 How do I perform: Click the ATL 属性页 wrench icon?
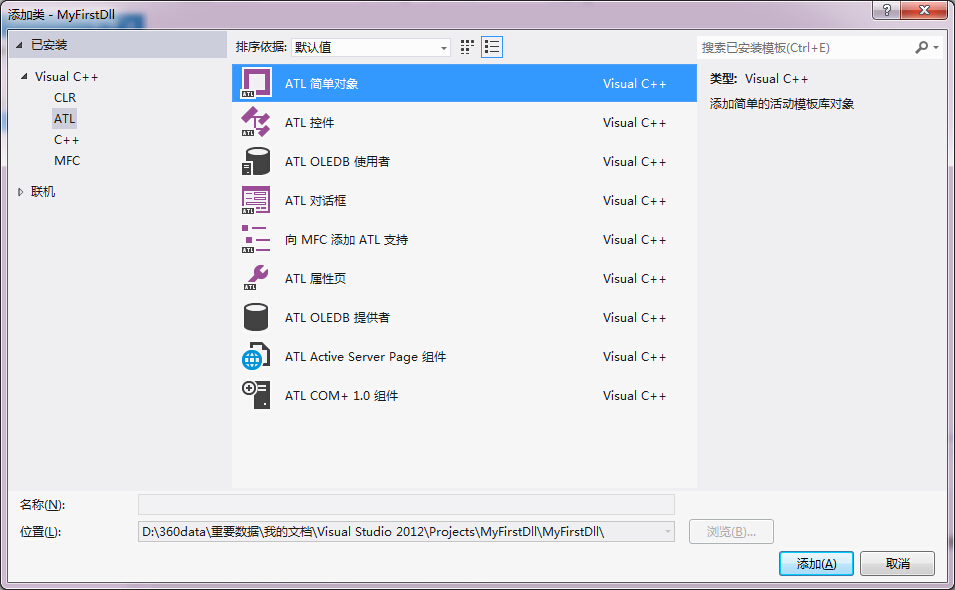pos(256,278)
